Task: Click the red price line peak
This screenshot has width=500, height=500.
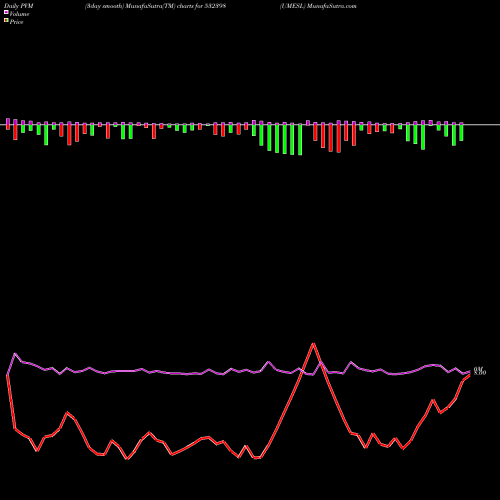Action: [313, 344]
